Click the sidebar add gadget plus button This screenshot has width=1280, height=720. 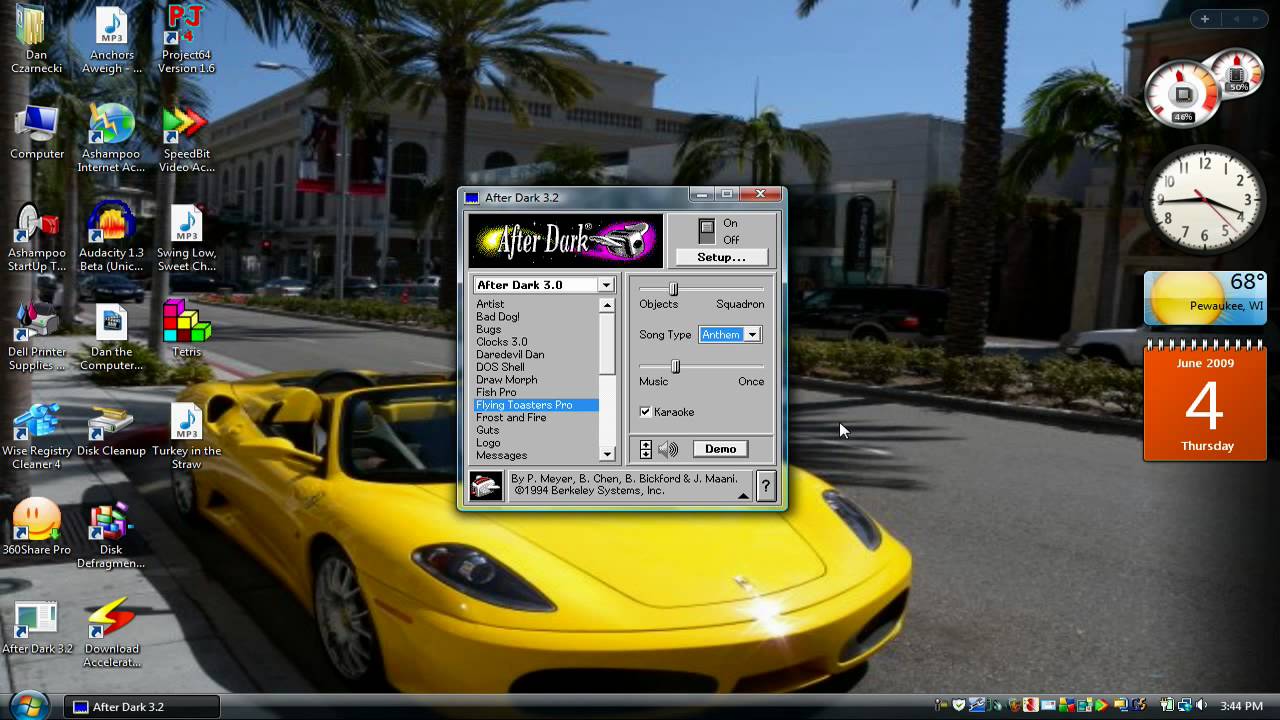click(1205, 19)
